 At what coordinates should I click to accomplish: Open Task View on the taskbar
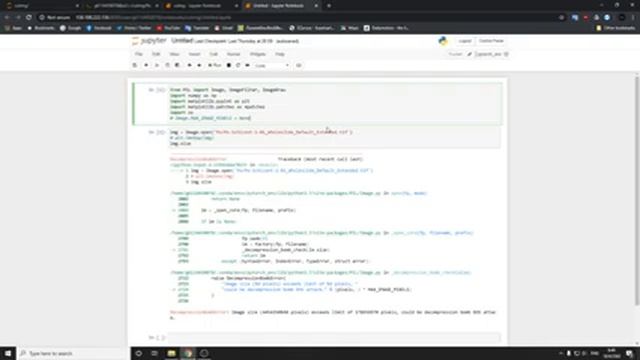(154, 353)
